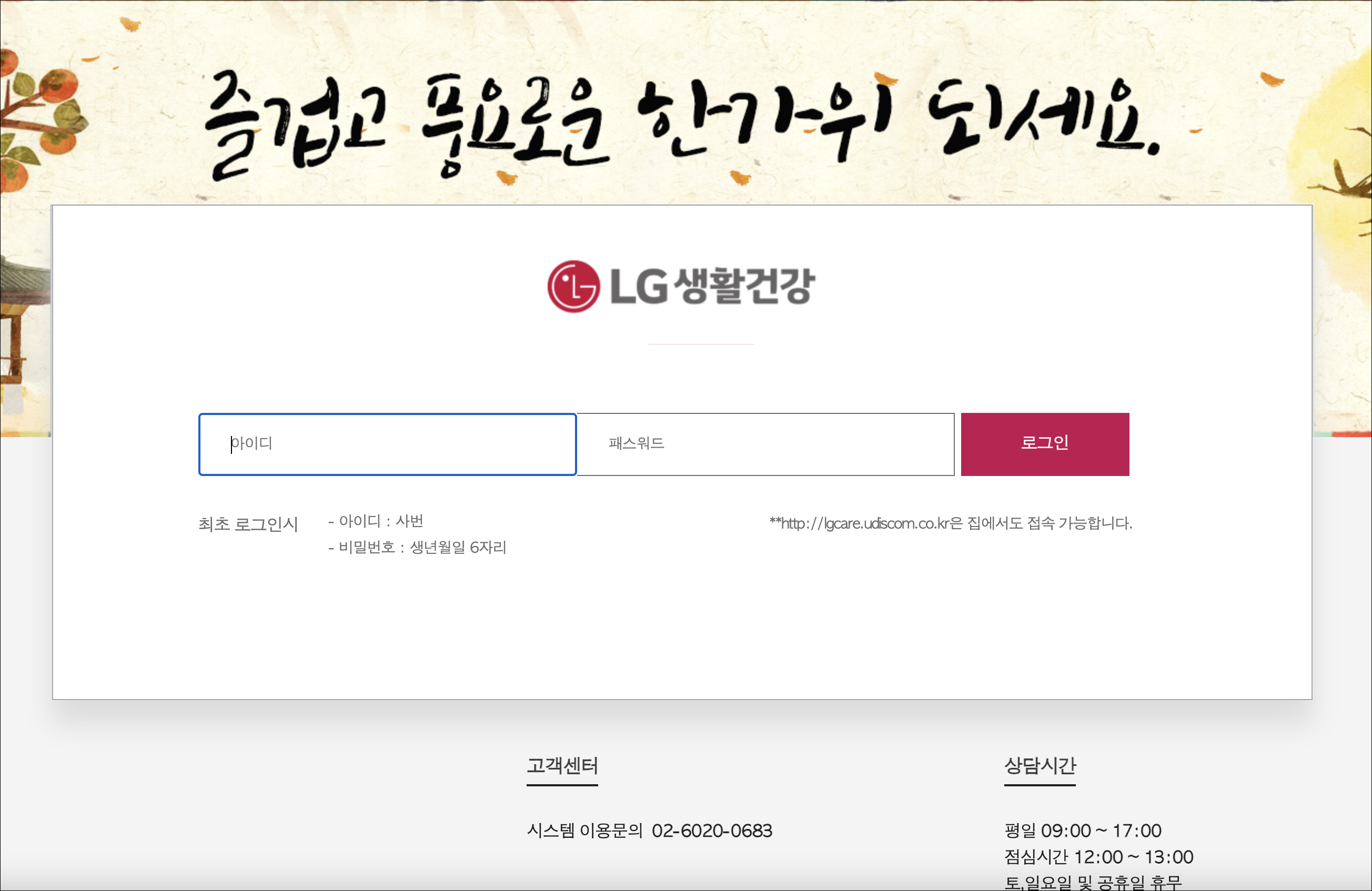
Task: Click the traditional pavilion illustration at left
Action: coord(23,323)
